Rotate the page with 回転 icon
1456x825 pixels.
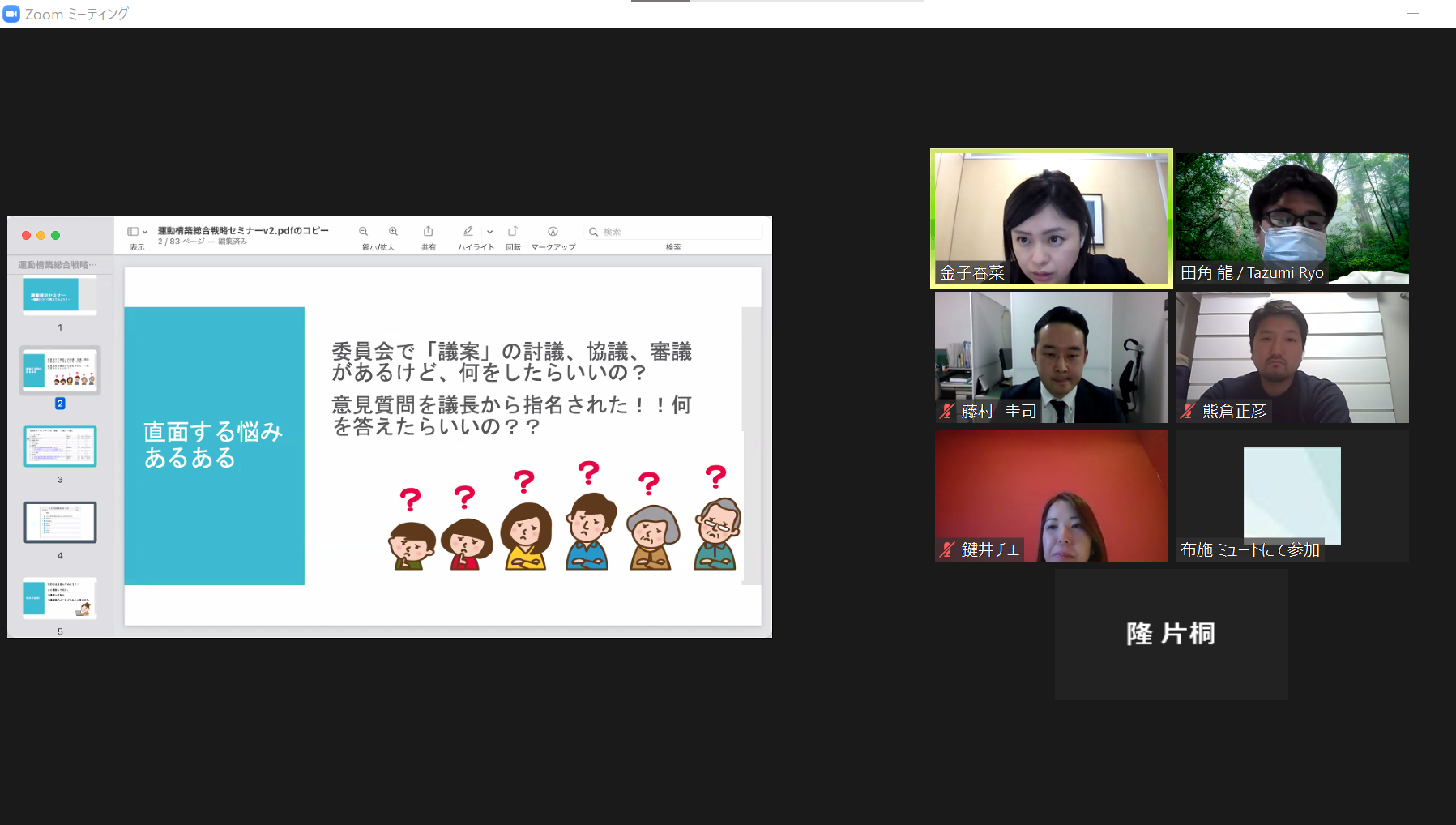513,232
